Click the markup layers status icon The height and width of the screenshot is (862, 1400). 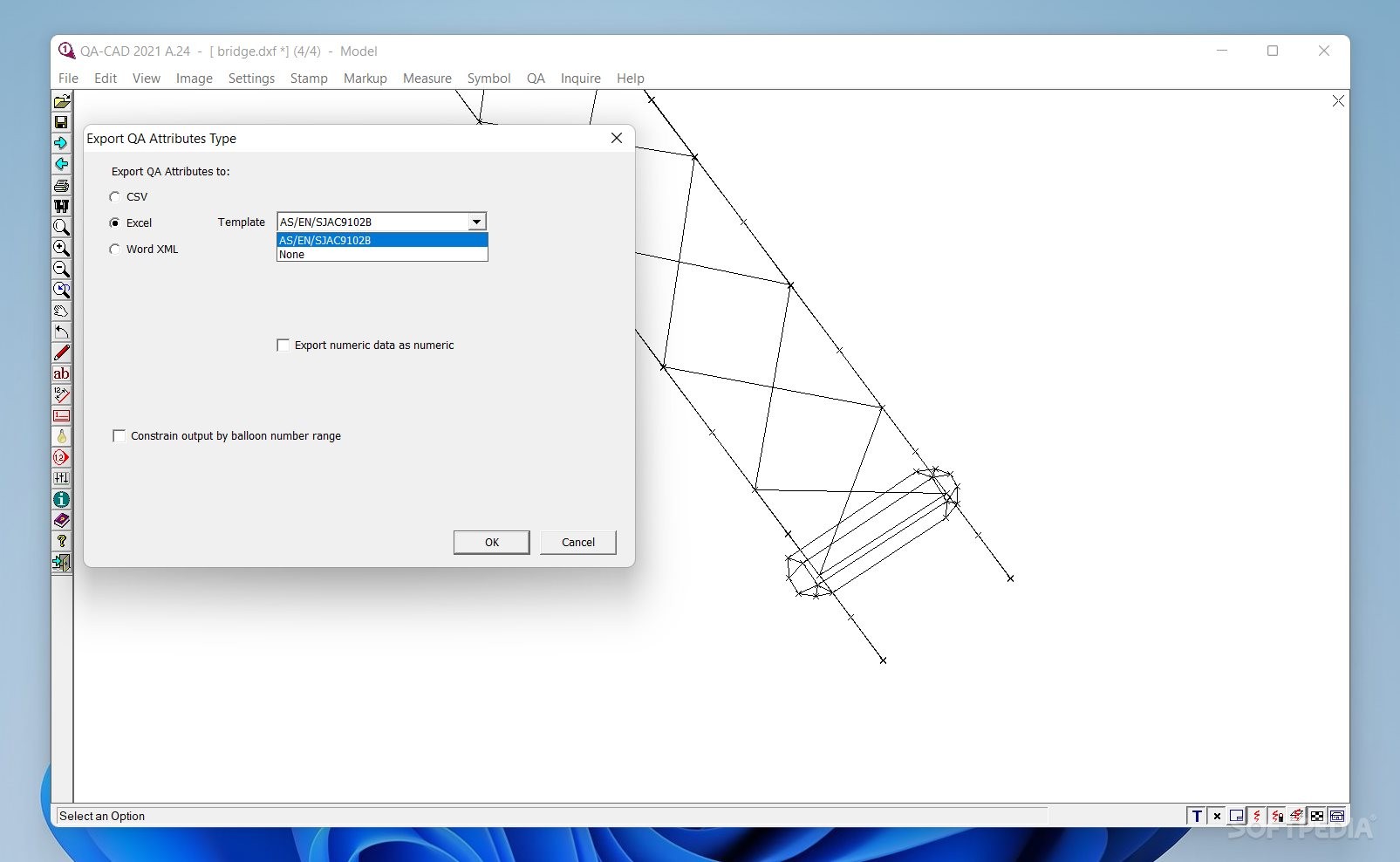(1297, 817)
